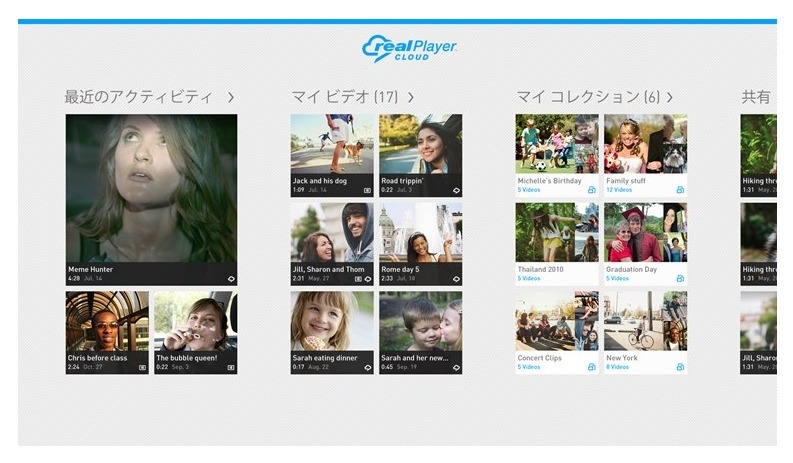Open the 共有 section heading
This screenshot has height=463, width=793.
756,97
